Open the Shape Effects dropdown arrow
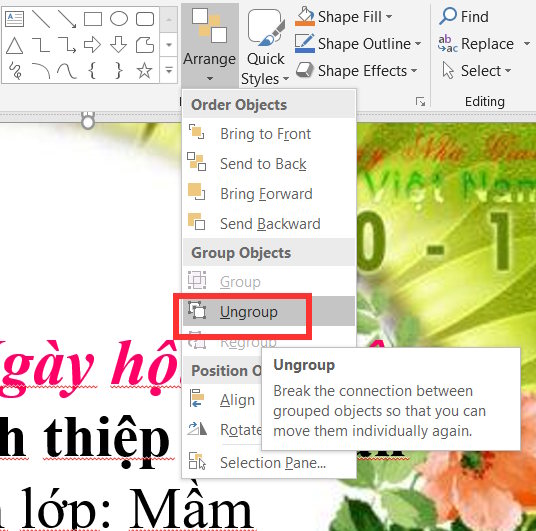Image resolution: width=536 pixels, height=531 pixels. [x=414, y=71]
